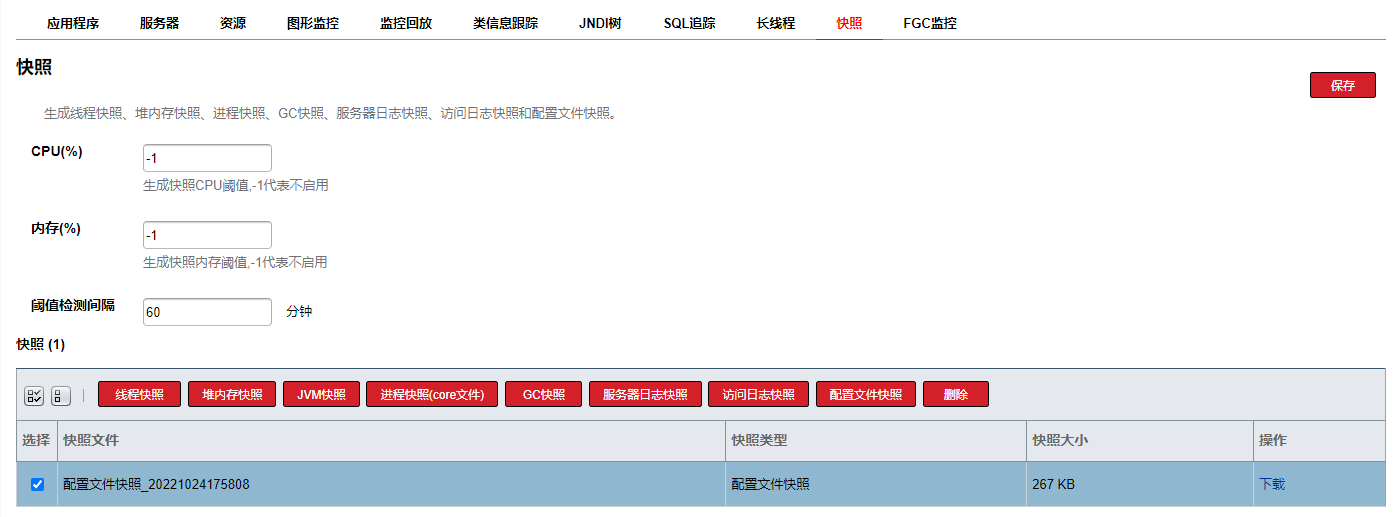1399x517 pixels.
Task: Click the 内存(%) threshold input field
Action: pyautogui.click(x=207, y=235)
